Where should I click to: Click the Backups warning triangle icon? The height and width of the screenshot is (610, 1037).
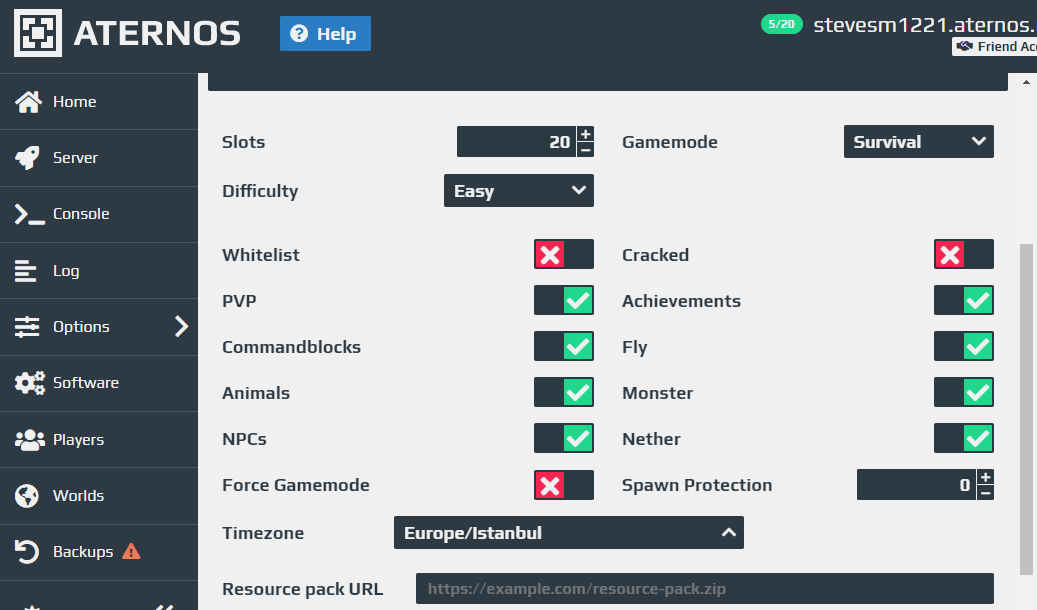131,551
